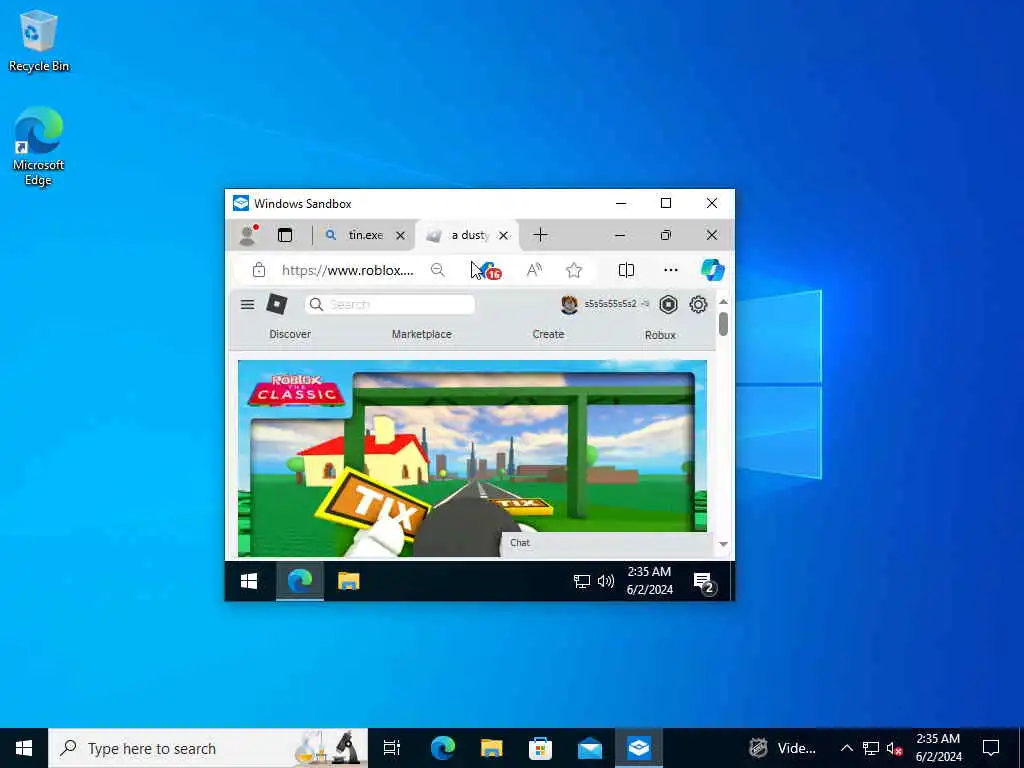Viewport: 1024px width, 768px height.
Task: Open host notification center icon
Action: pyautogui.click(x=991, y=747)
